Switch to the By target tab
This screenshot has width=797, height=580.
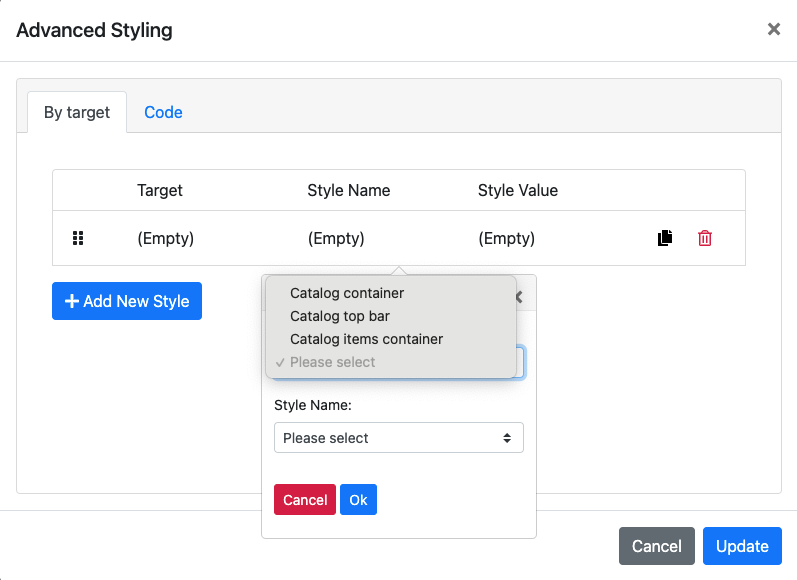point(77,112)
